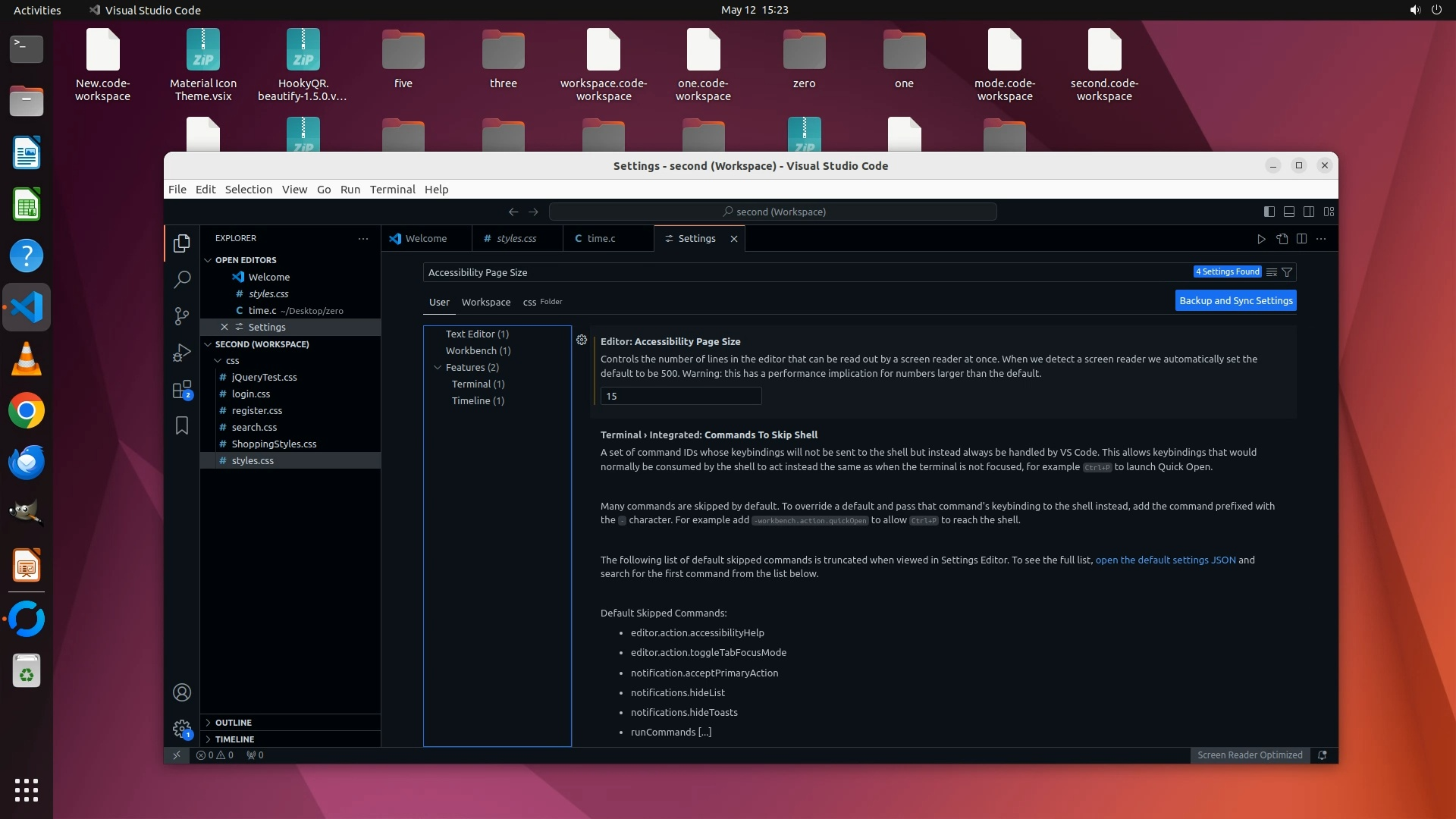Open the Extensions view

click(x=182, y=390)
